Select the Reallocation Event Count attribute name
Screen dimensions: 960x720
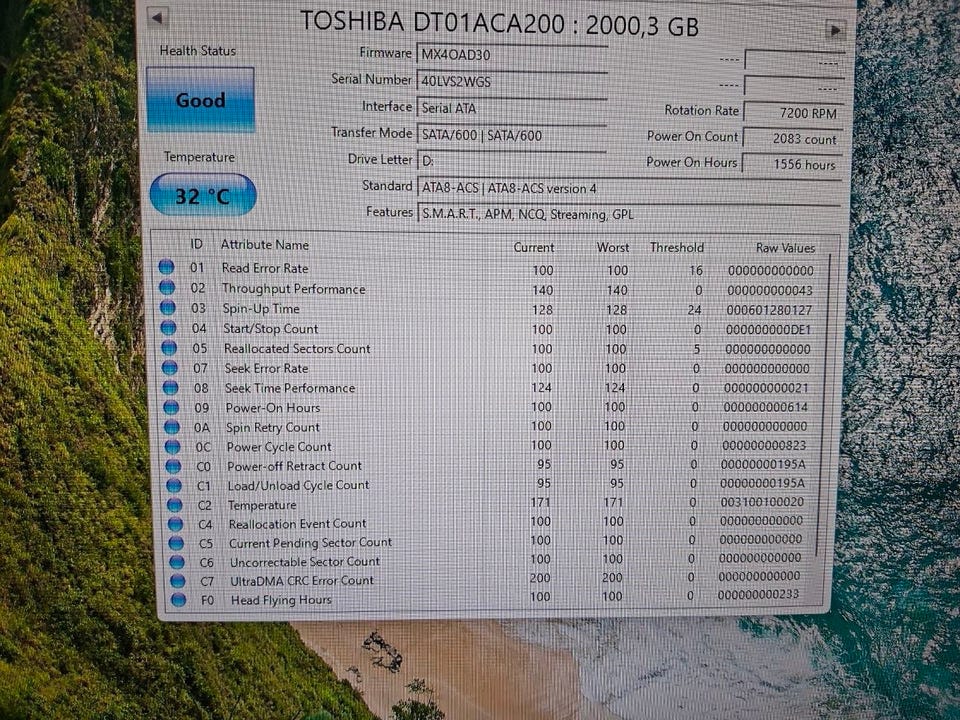tap(298, 524)
